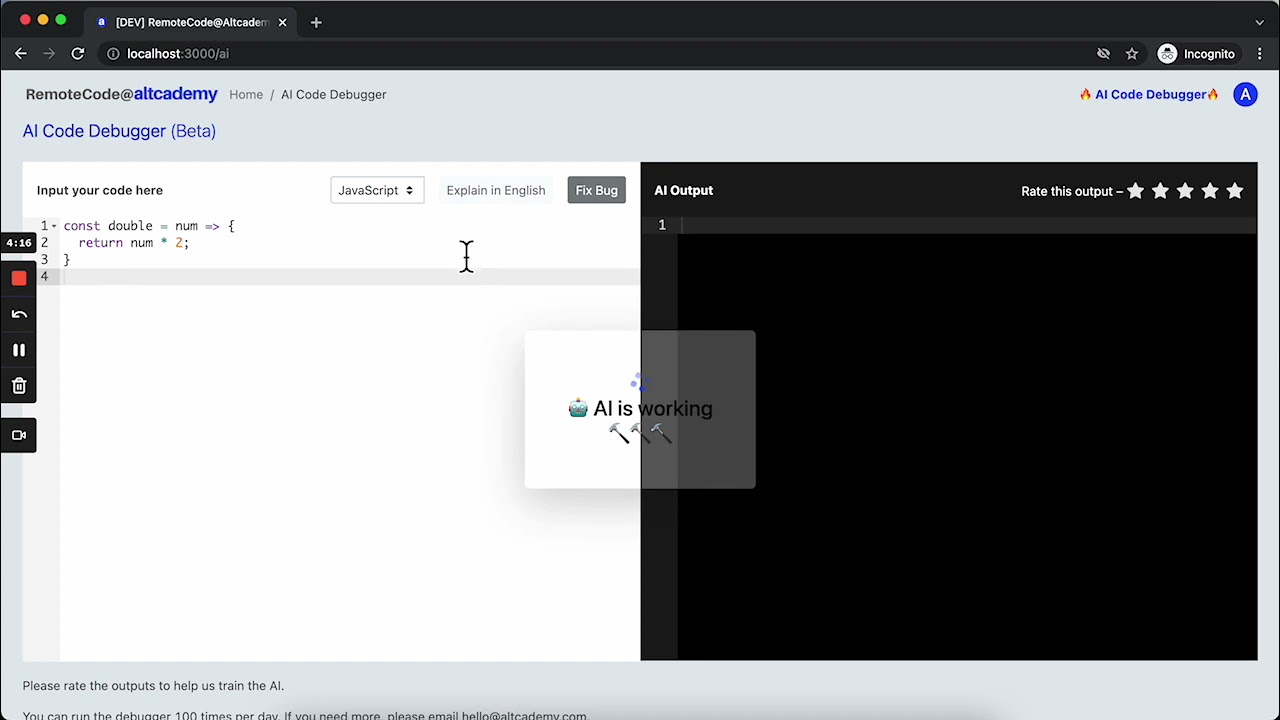Bookmark page with the star icon
Viewport: 1280px width, 720px height.
click(x=1132, y=54)
